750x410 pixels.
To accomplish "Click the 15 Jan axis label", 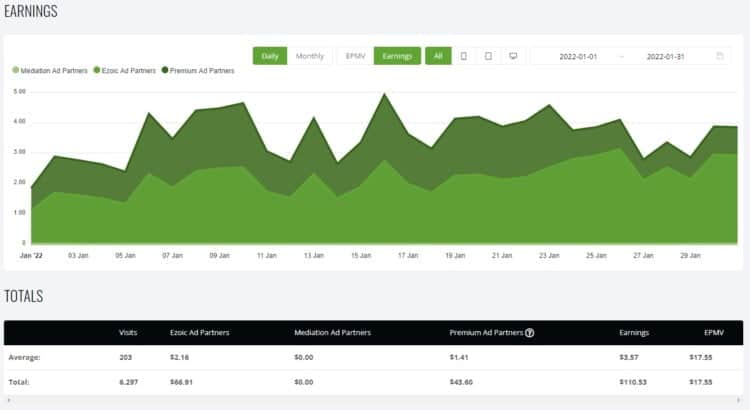I will coord(361,255).
